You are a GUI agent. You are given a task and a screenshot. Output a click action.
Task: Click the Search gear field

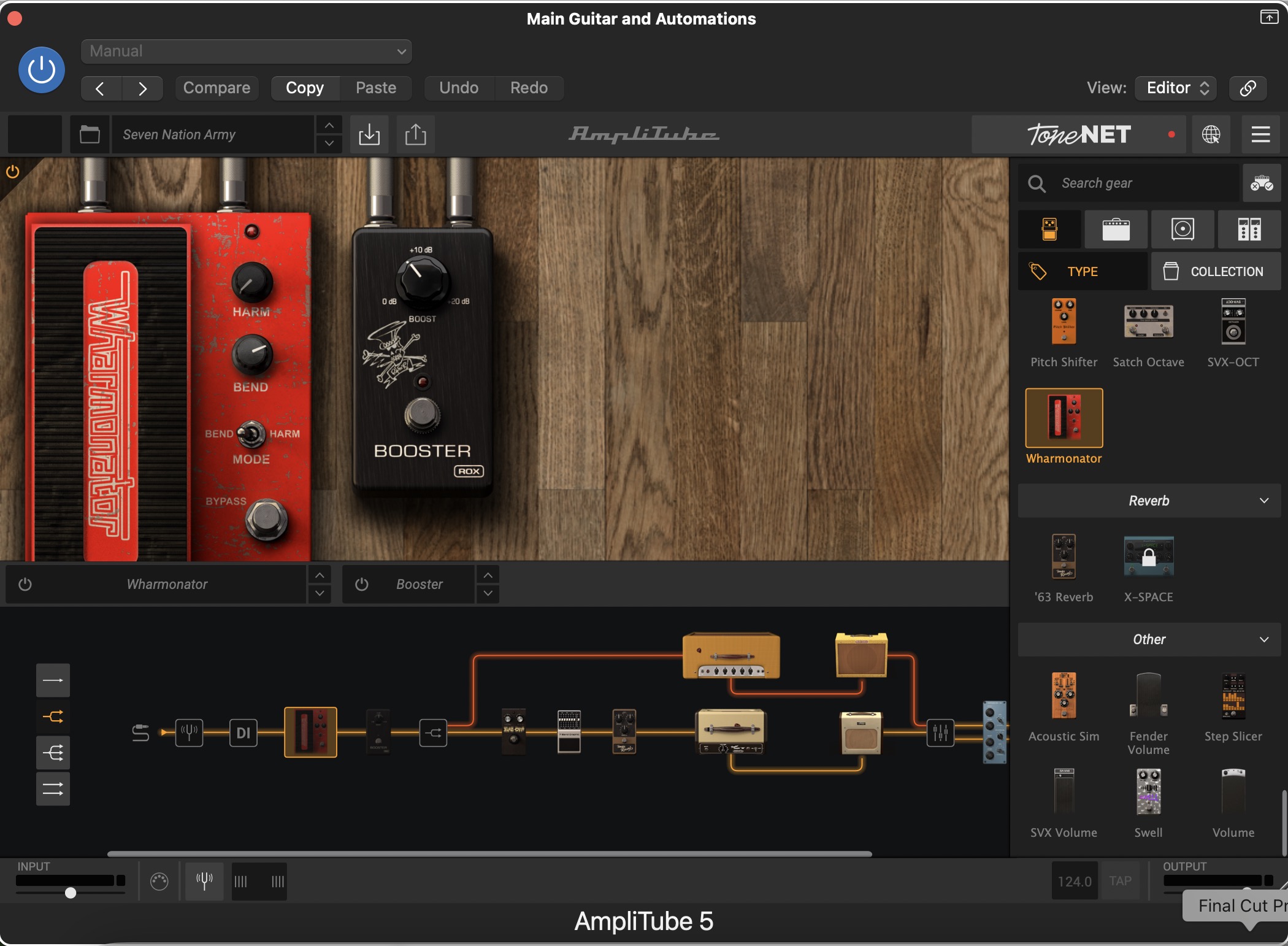[1129, 183]
